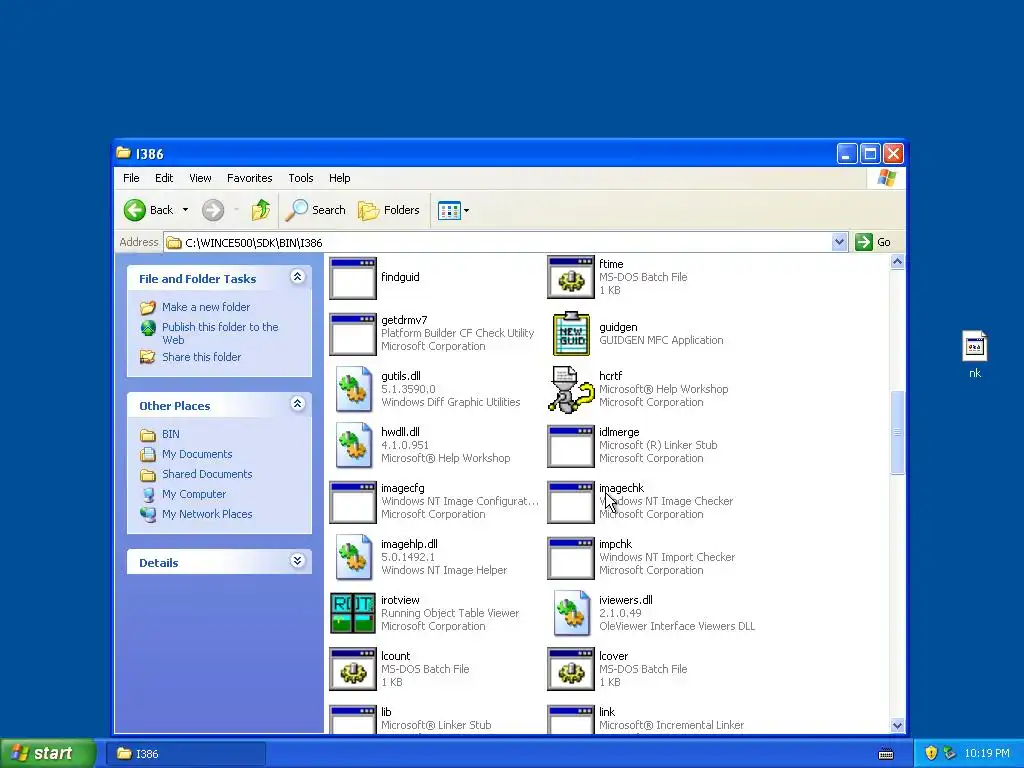
Task: Select the hwdll.dll file icon
Action: [x=353, y=445]
